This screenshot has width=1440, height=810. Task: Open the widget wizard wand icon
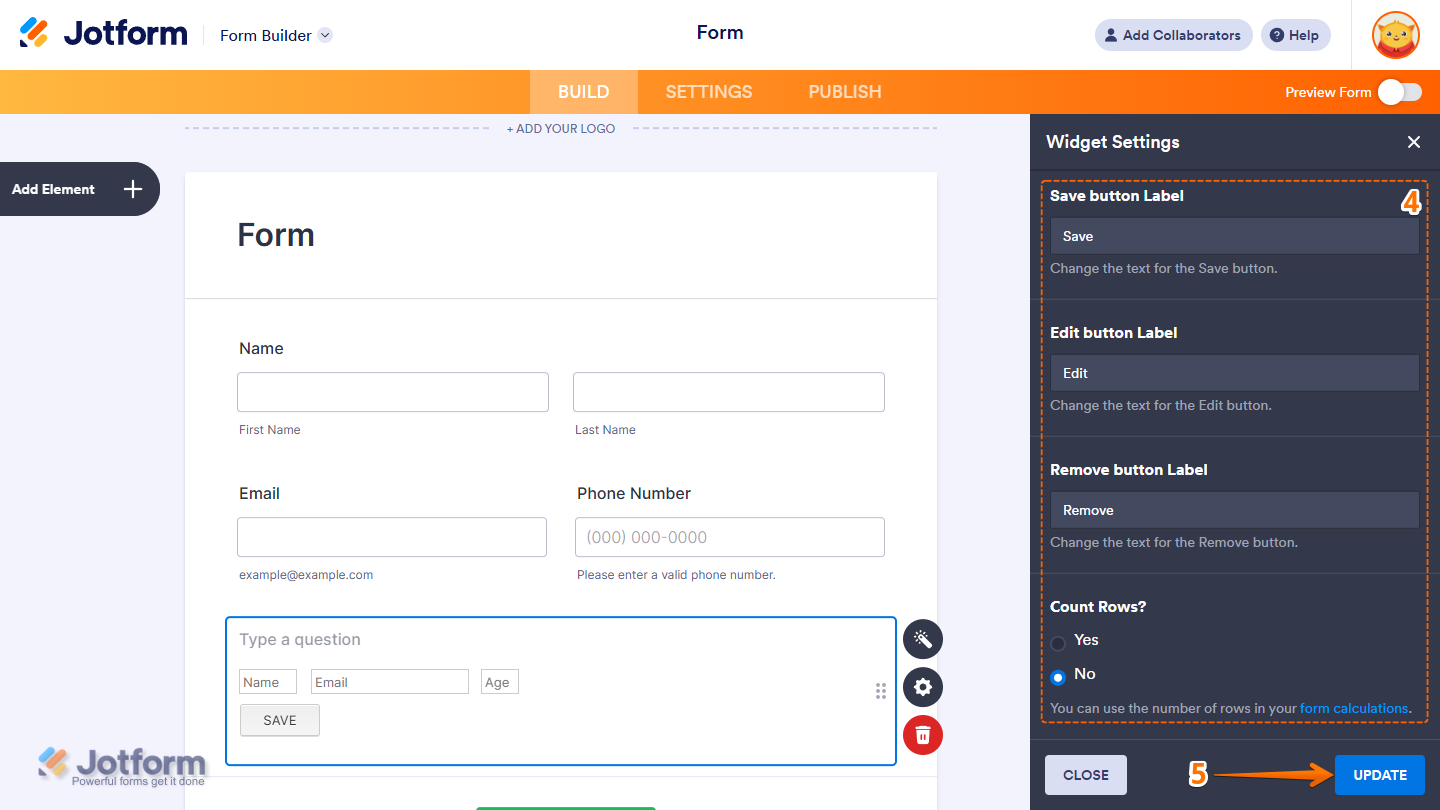[x=922, y=639]
